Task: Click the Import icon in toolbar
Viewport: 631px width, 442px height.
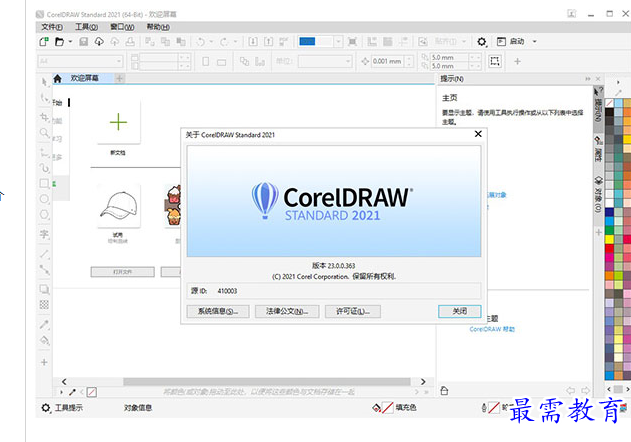Action: coord(253,41)
